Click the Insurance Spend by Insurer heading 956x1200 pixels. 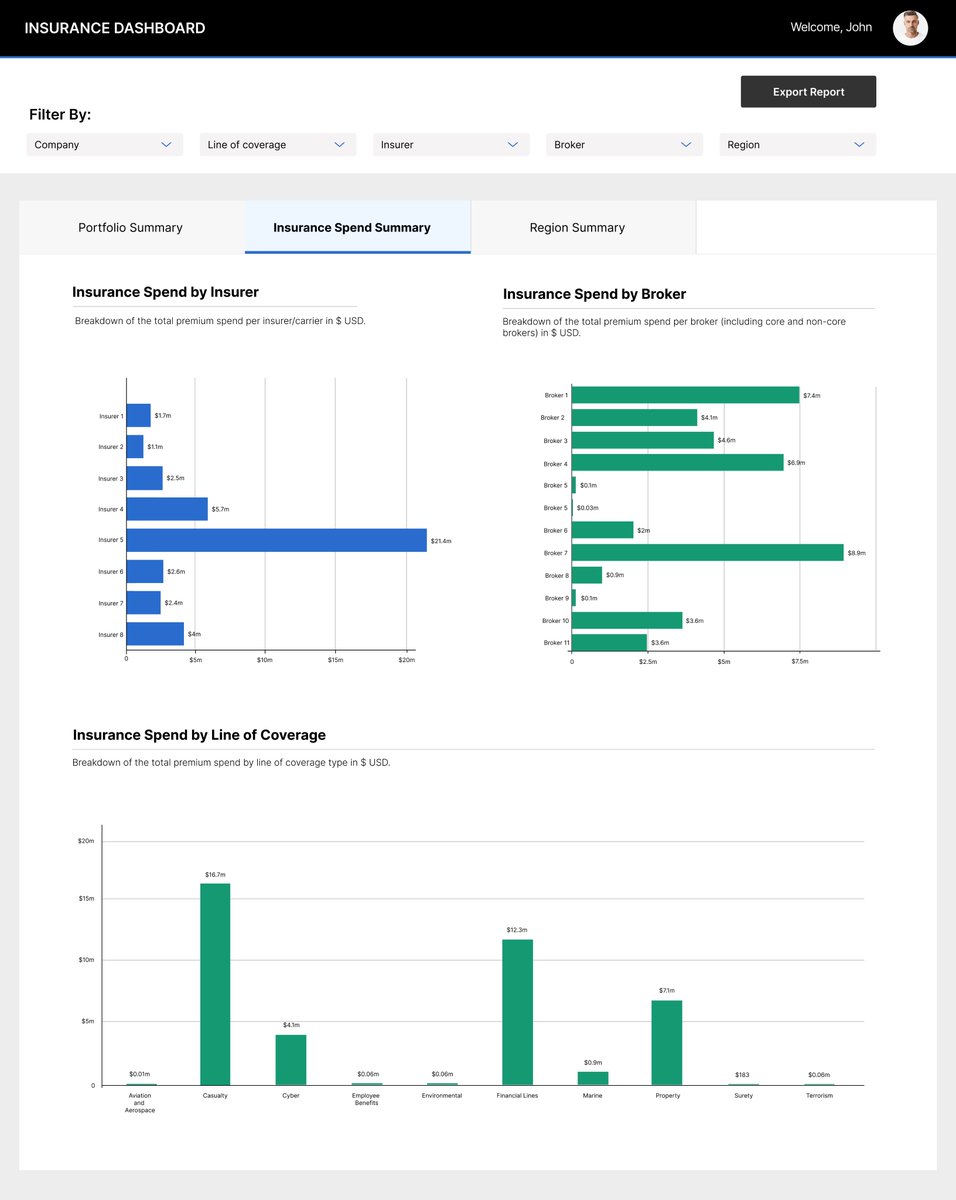[x=166, y=292]
